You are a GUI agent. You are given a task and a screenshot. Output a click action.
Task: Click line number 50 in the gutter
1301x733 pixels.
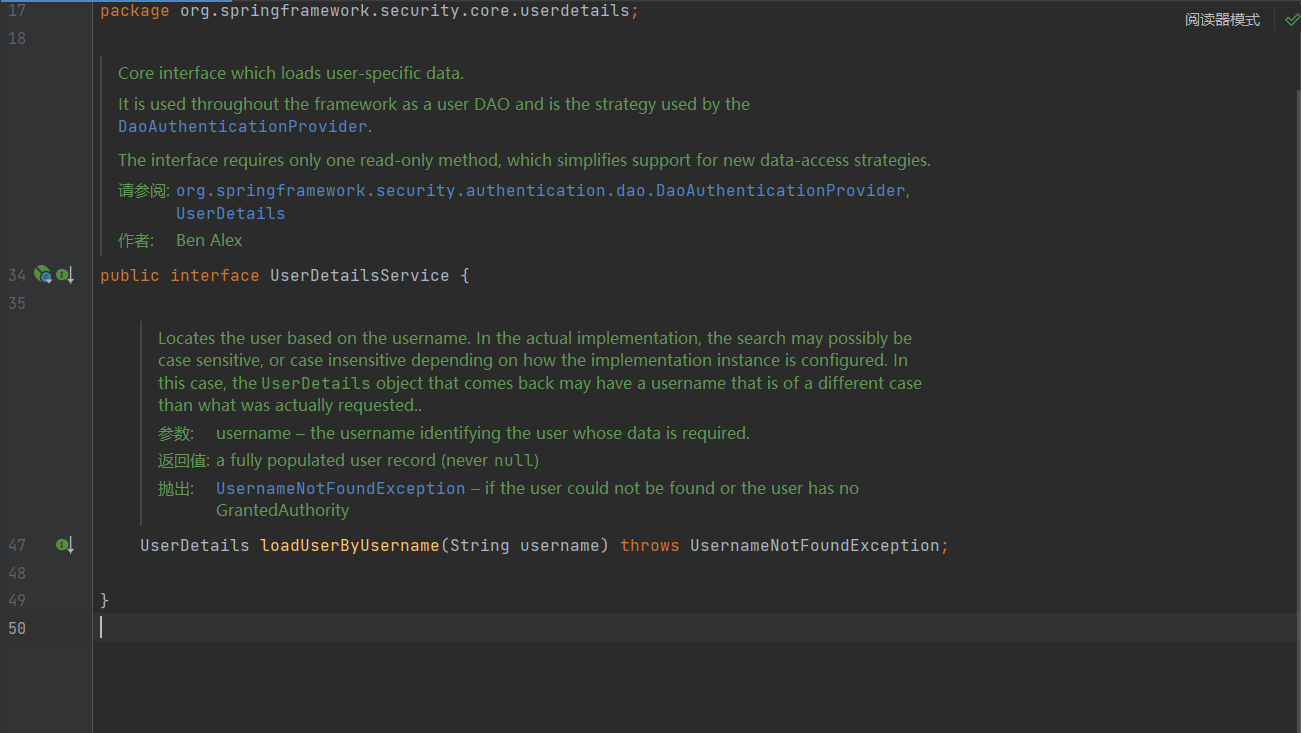[x=17, y=628]
